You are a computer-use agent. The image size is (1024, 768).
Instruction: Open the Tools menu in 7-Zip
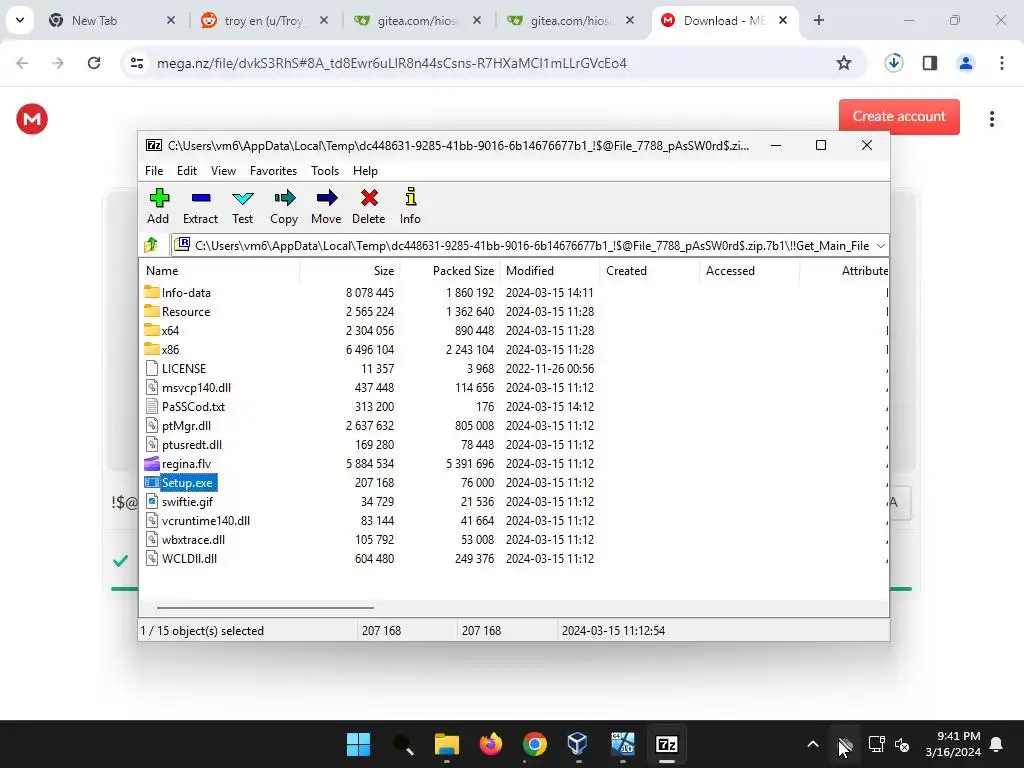325,170
